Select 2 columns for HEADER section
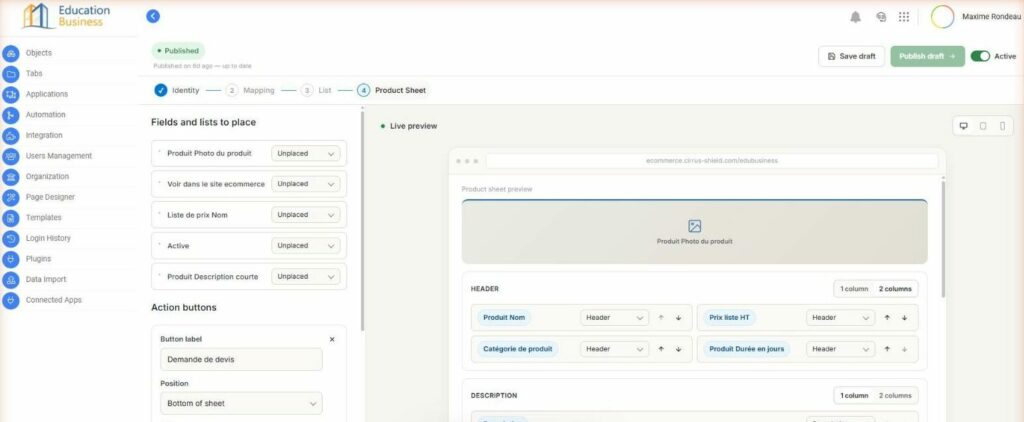 (x=895, y=289)
